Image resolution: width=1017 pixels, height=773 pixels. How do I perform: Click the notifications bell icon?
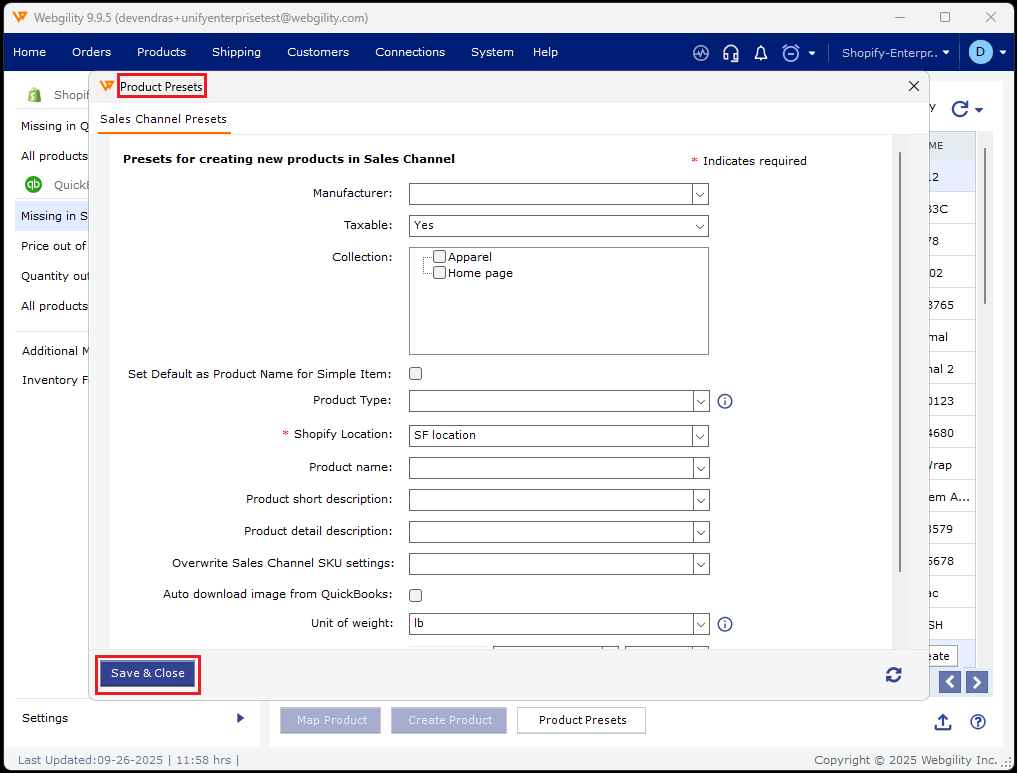(x=761, y=52)
